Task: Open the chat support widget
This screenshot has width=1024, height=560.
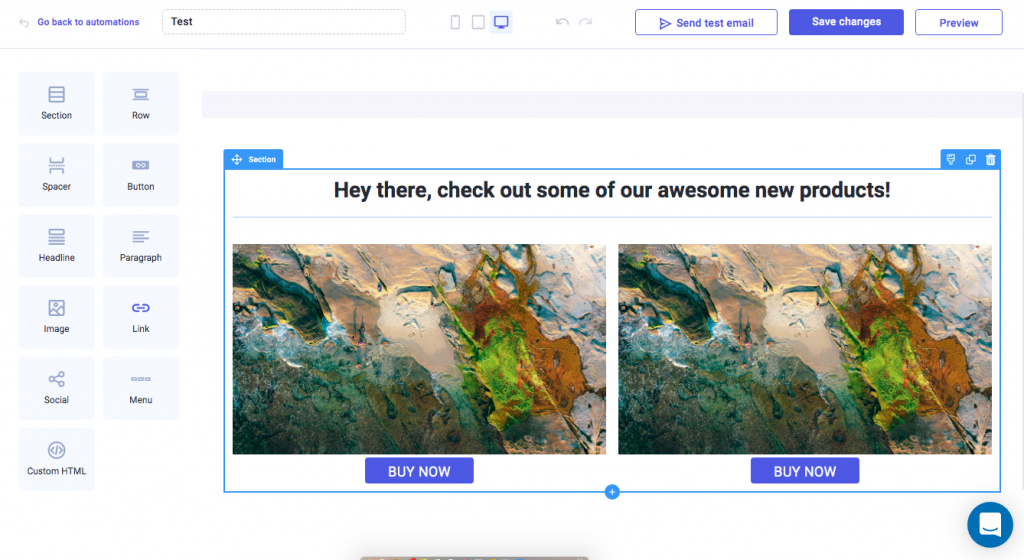Action: pyautogui.click(x=990, y=524)
